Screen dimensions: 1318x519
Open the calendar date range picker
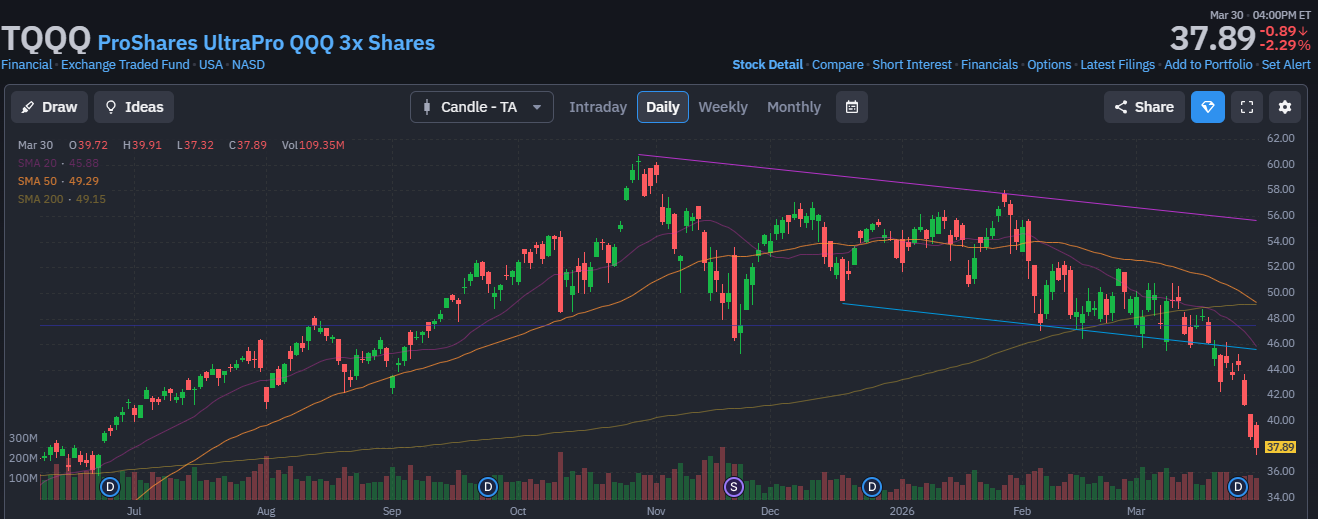[852, 107]
